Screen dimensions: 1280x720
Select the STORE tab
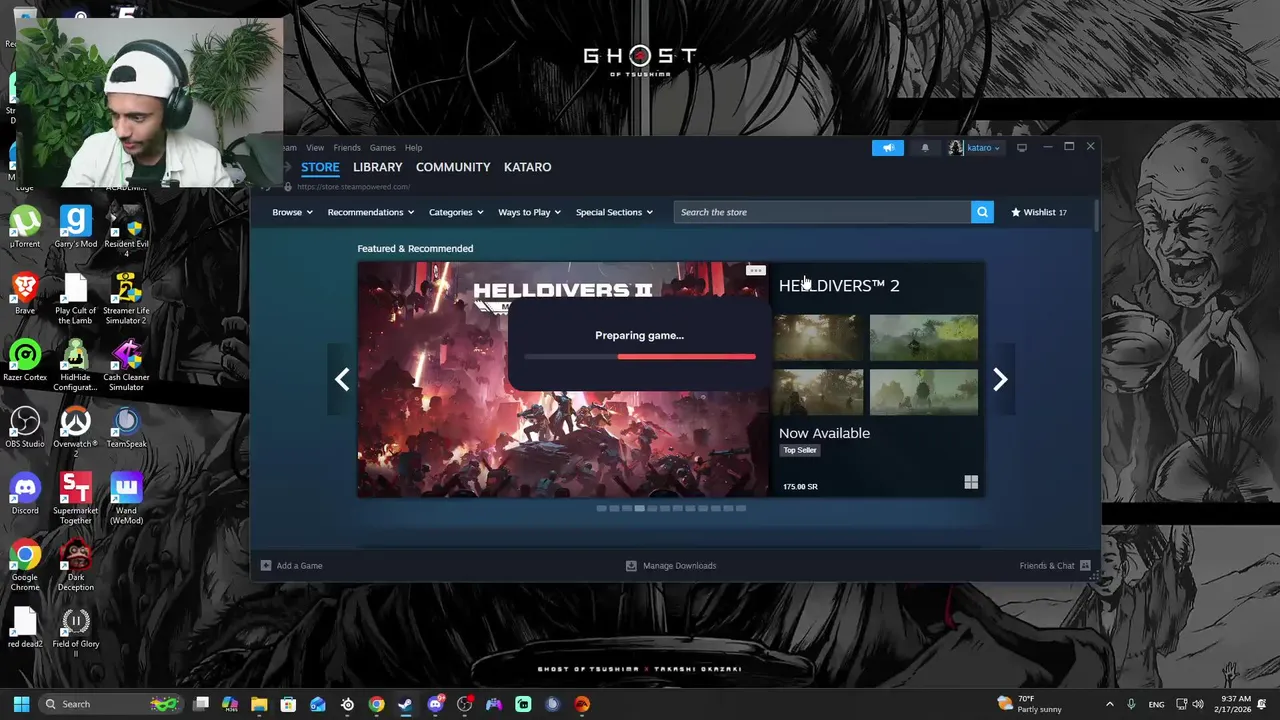(x=320, y=167)
